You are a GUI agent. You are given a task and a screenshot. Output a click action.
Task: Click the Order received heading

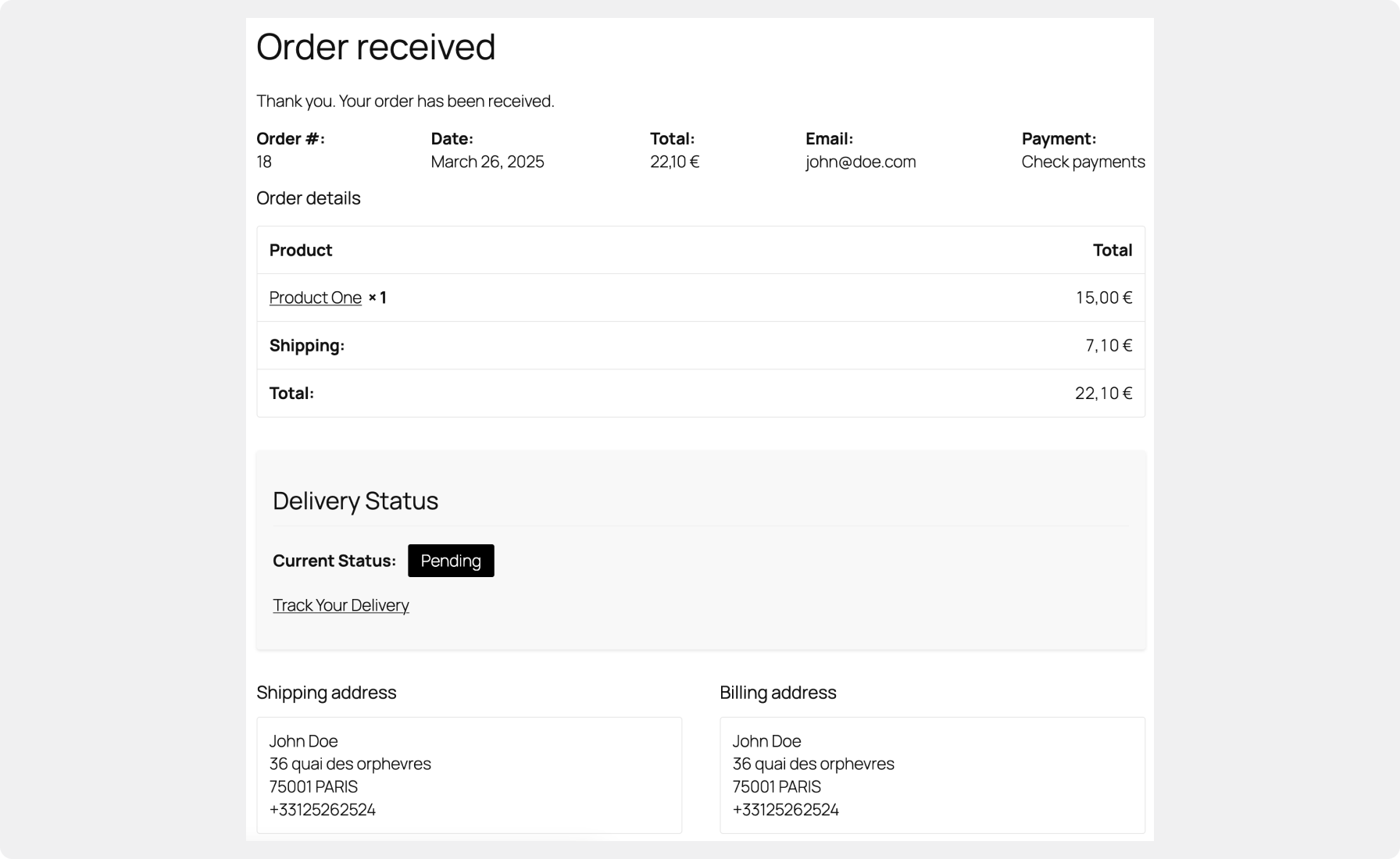pyautogui.click(x=376, y=47)
